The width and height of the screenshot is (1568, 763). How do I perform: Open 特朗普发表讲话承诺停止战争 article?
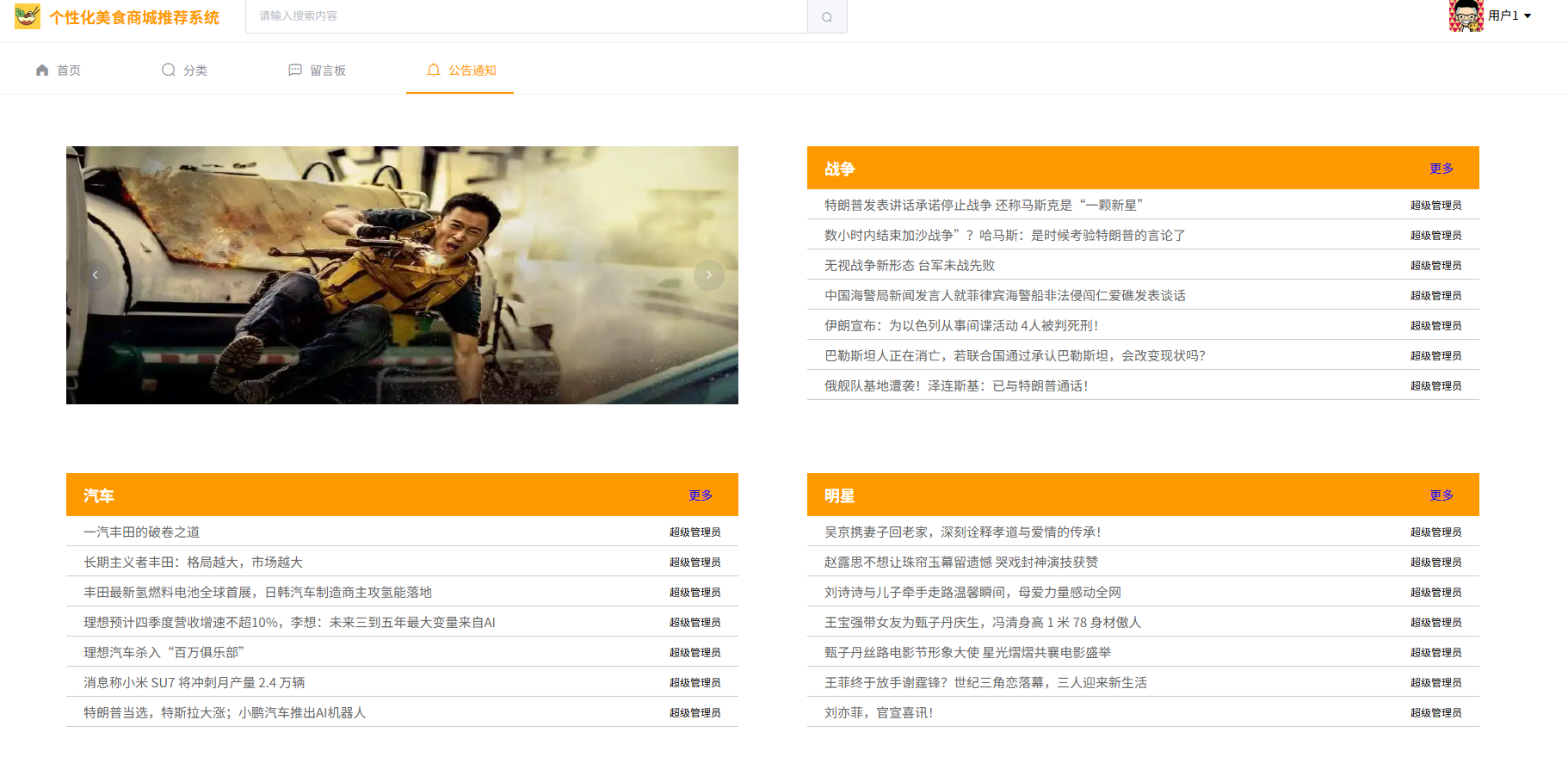984,205
